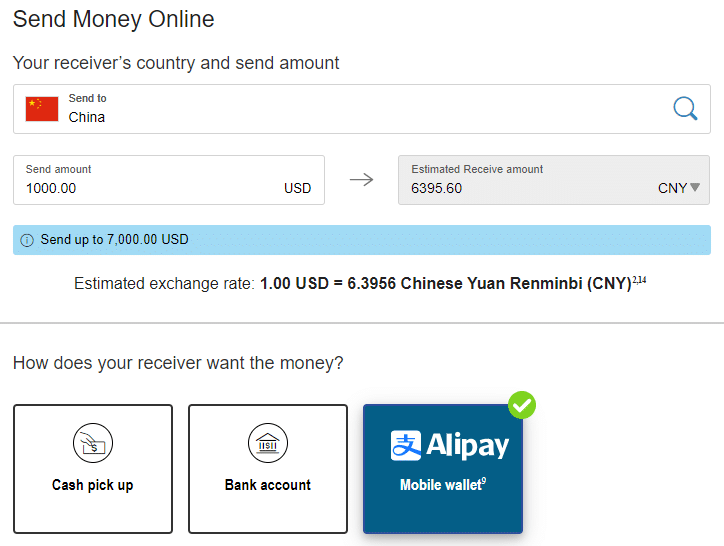Click the bank building icon
This screenshot has height=546, width=724.
(x=268, y=443)
